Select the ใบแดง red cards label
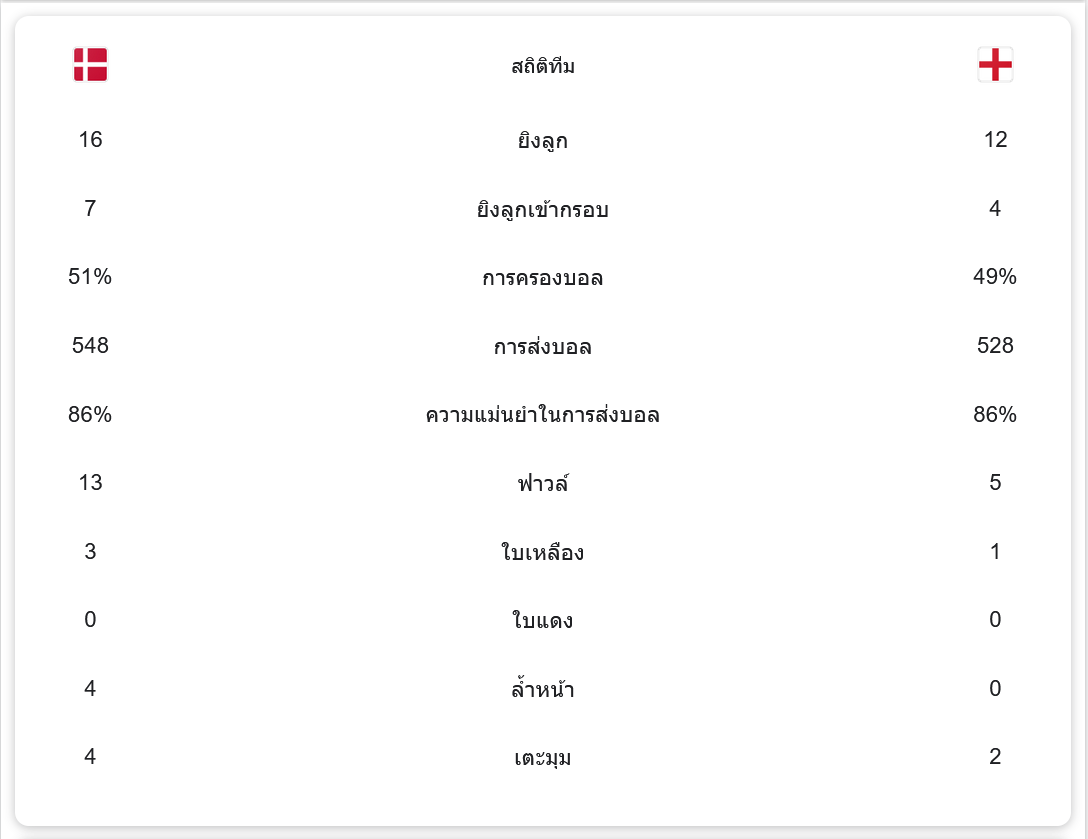Viewport: 1088px width, 839px height. tap(543, 621)
